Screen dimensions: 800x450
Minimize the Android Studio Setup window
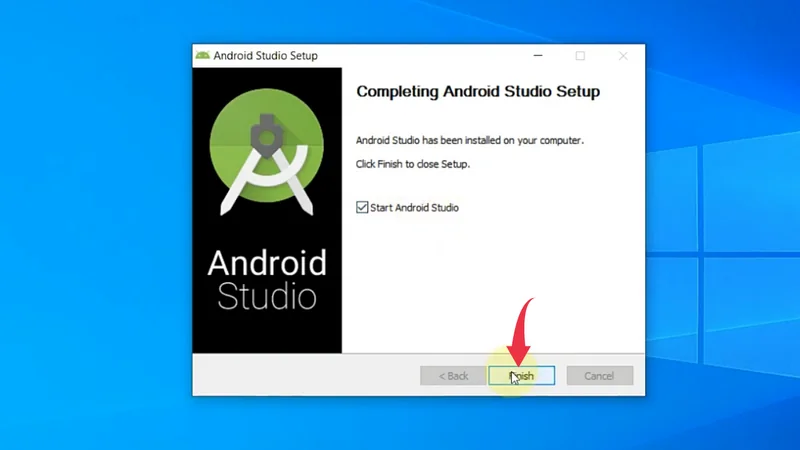tap(539, 56)
